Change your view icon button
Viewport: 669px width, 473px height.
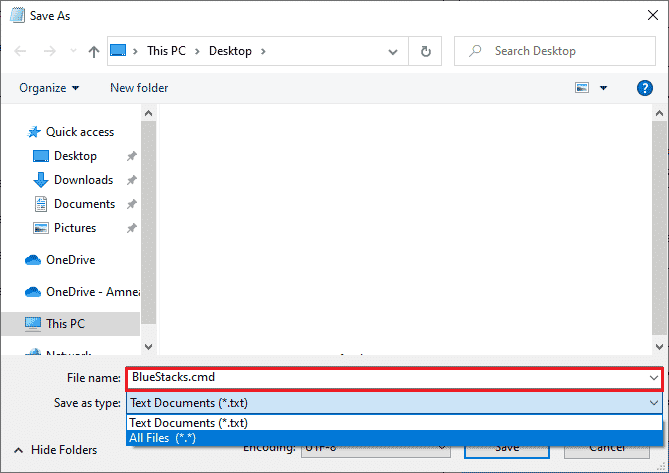pyautogui.click(x=582, y=88)
